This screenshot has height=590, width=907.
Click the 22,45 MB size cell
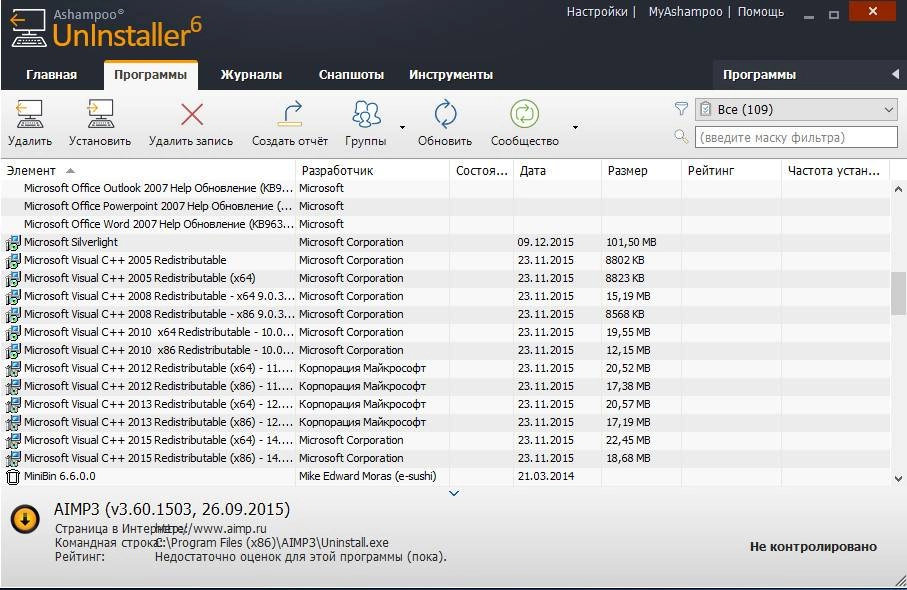628,440
